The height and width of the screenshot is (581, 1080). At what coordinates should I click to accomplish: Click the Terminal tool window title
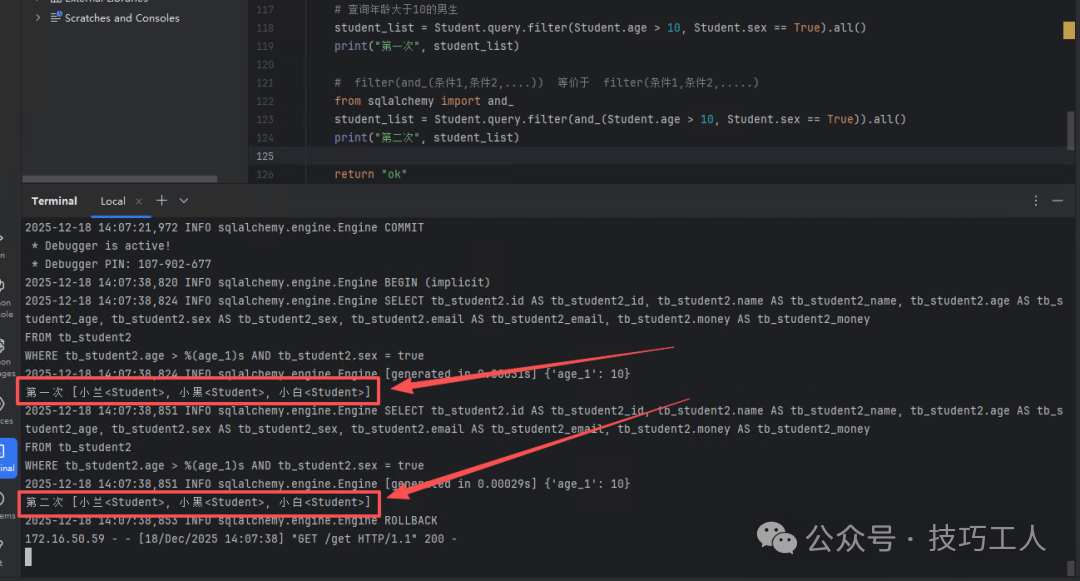[x=54, y=201]
